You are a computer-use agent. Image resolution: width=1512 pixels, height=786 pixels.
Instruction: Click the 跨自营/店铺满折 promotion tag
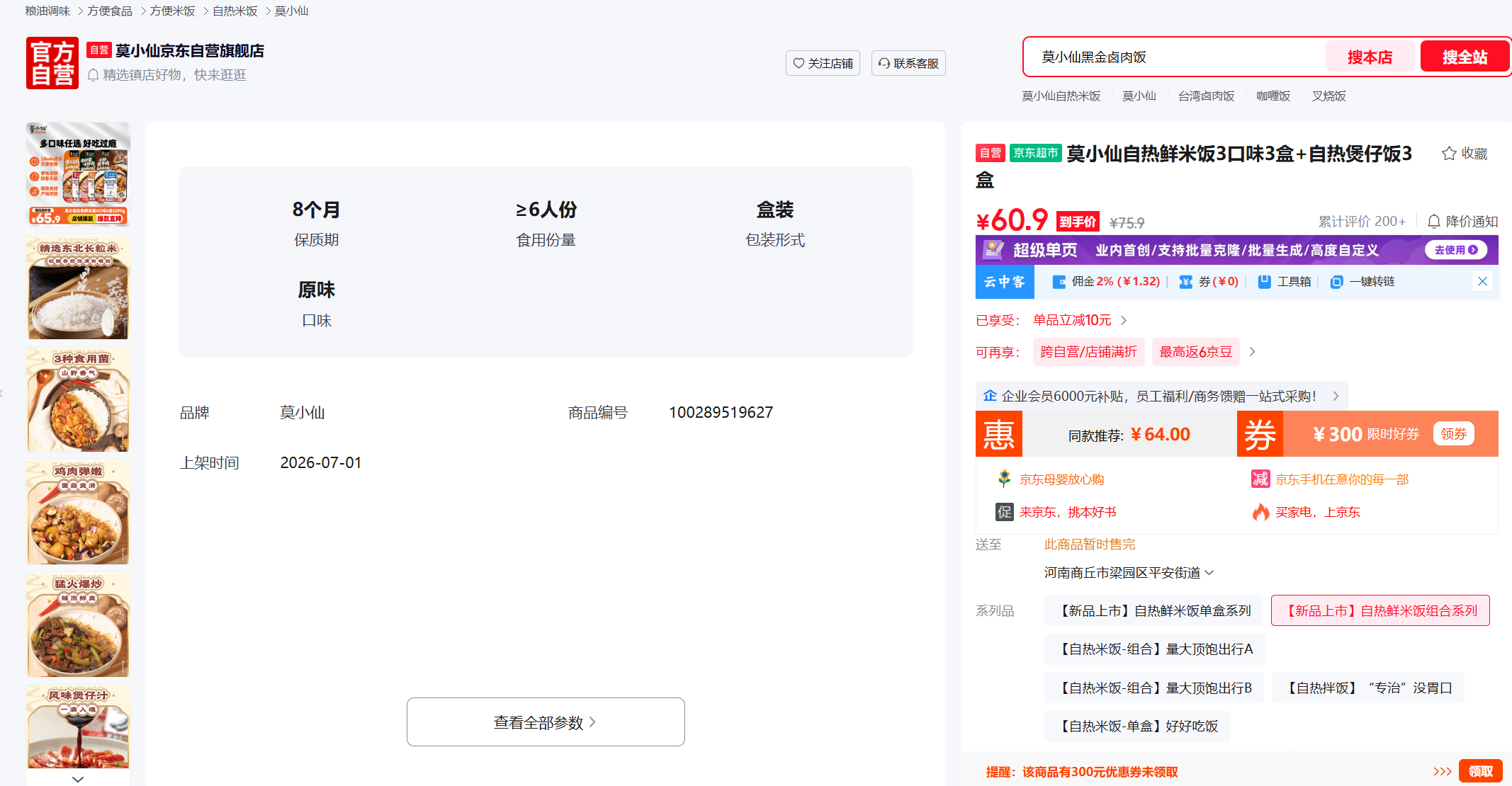tap(1088, 352)
